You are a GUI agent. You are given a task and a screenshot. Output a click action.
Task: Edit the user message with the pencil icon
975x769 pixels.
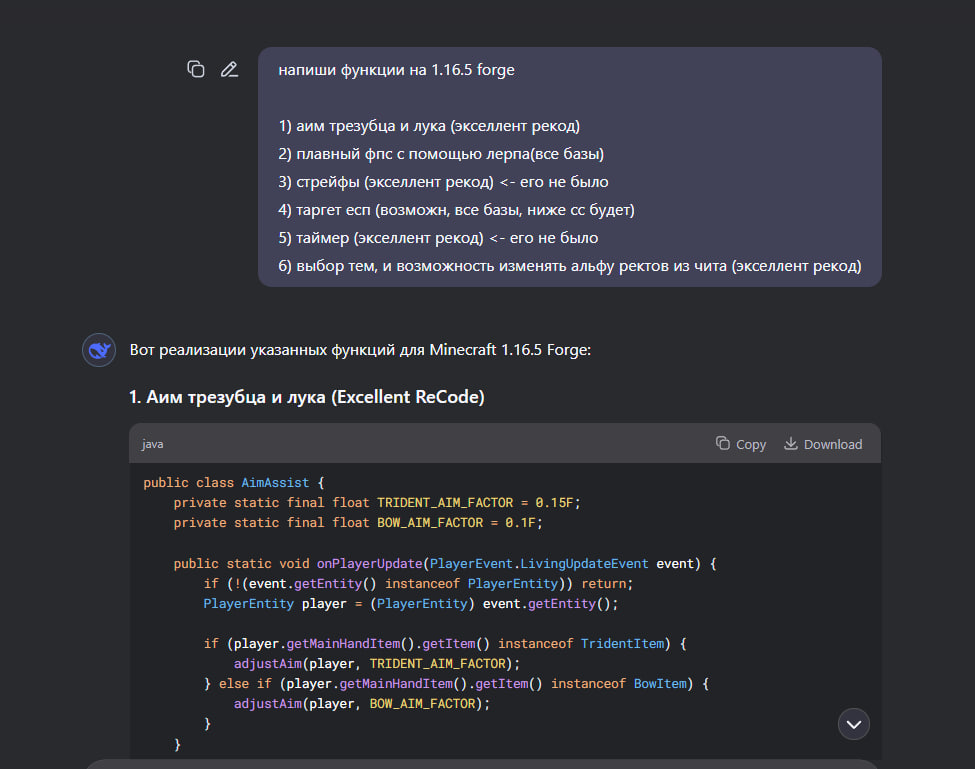229,69
